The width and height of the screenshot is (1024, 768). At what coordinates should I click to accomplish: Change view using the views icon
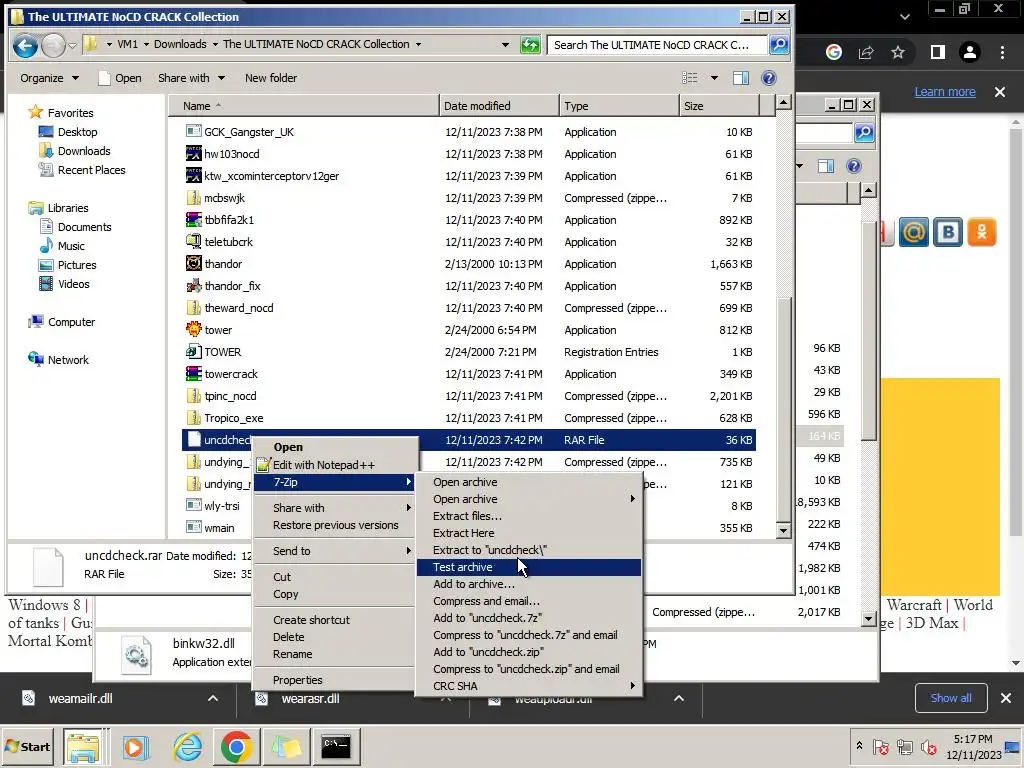[x=690, y=78]
